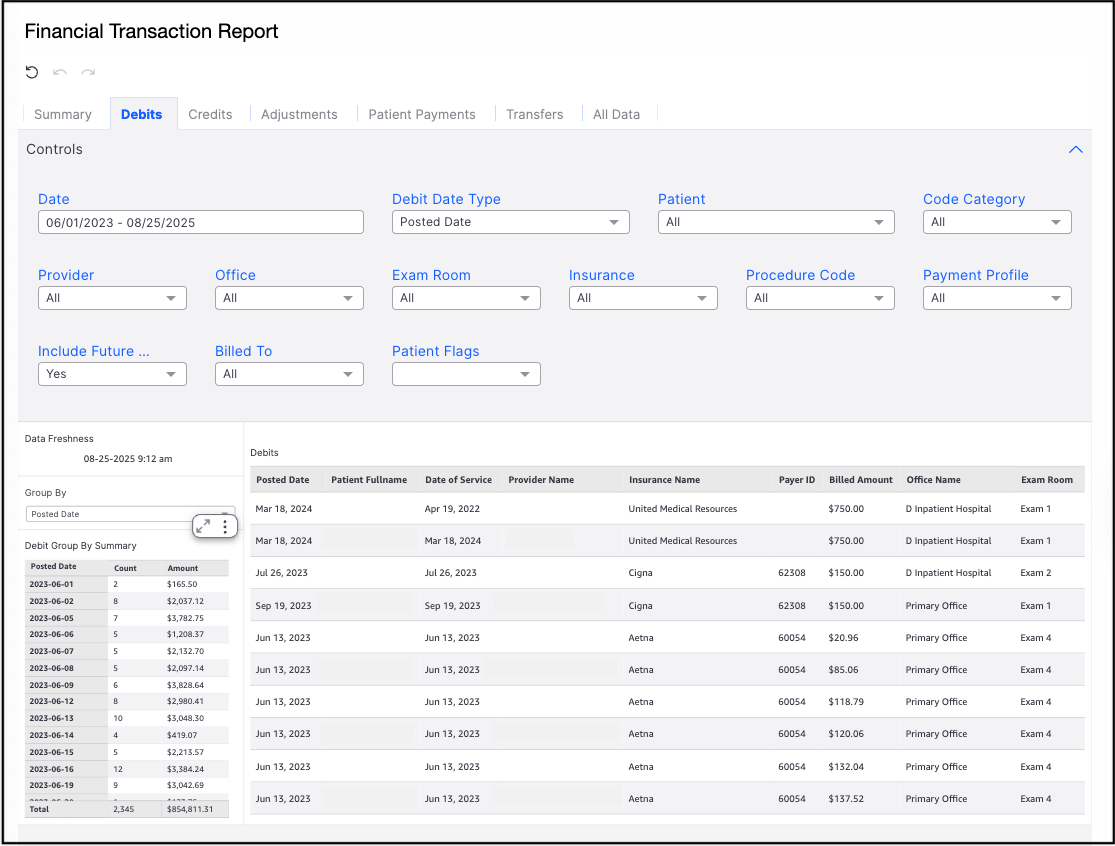The width and height of the screenshot is (1115, 846).
Task: Click the Jul 26, 2023 posted date cell
Action: [x=282, y=573]
